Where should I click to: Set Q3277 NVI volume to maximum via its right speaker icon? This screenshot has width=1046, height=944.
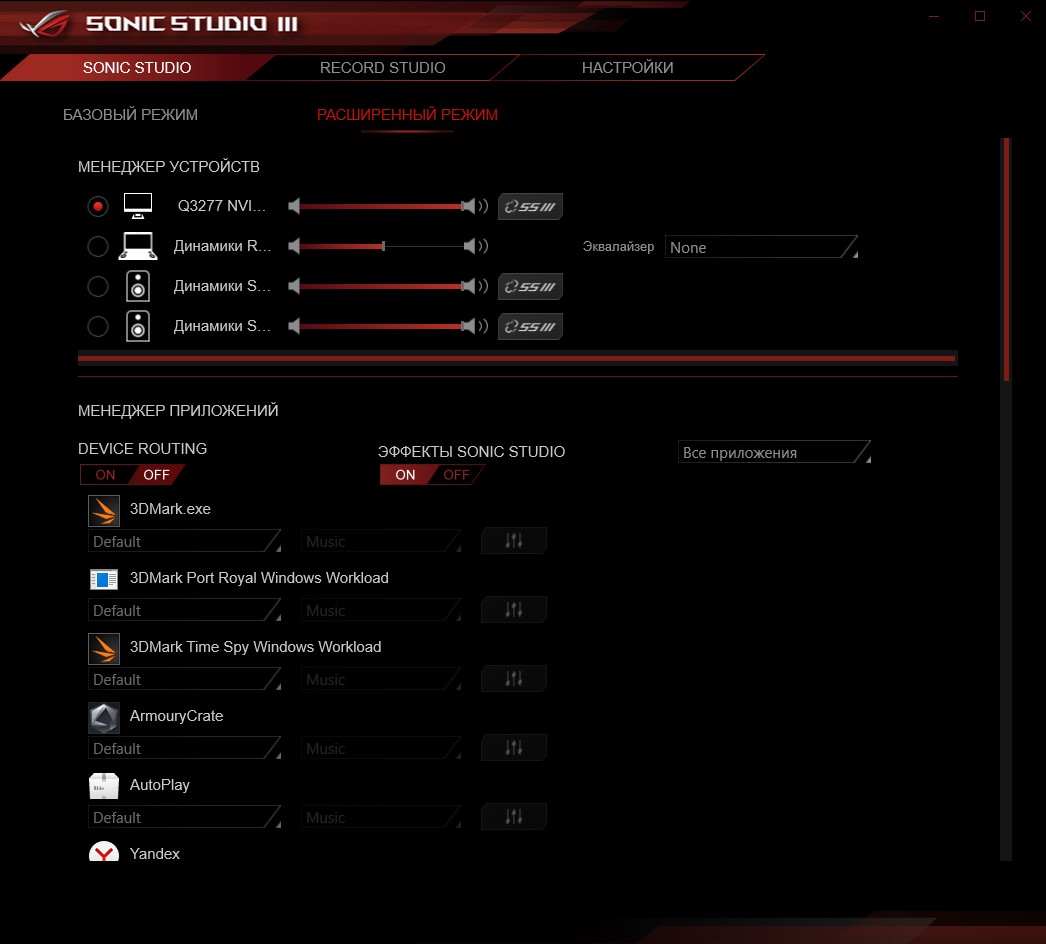(476, 206)
